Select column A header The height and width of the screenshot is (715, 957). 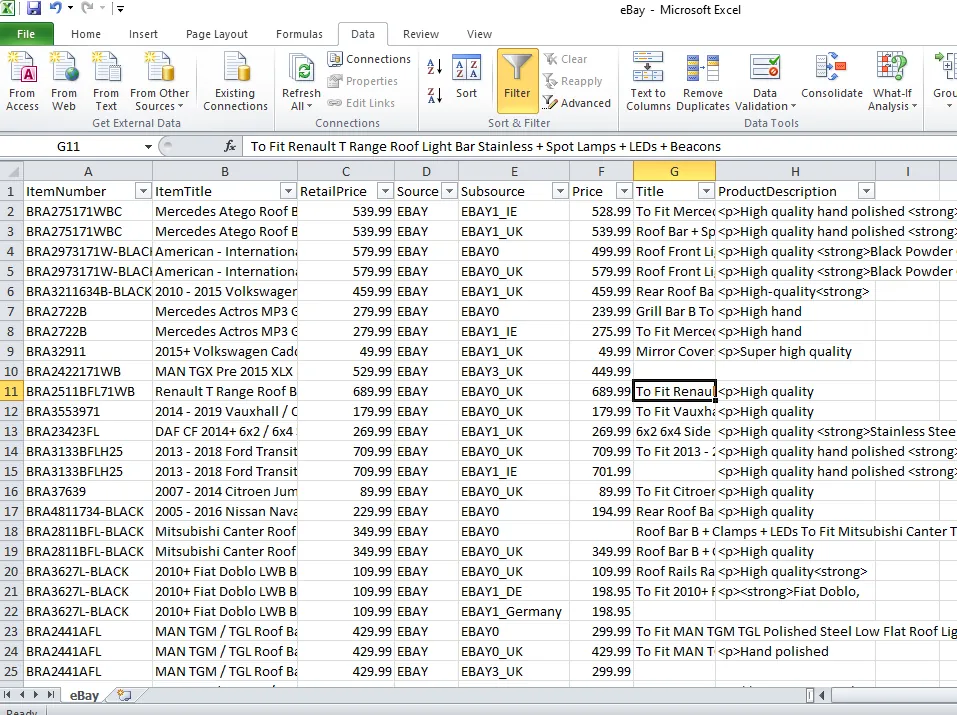pyautogui.click(x=88, y=172)
